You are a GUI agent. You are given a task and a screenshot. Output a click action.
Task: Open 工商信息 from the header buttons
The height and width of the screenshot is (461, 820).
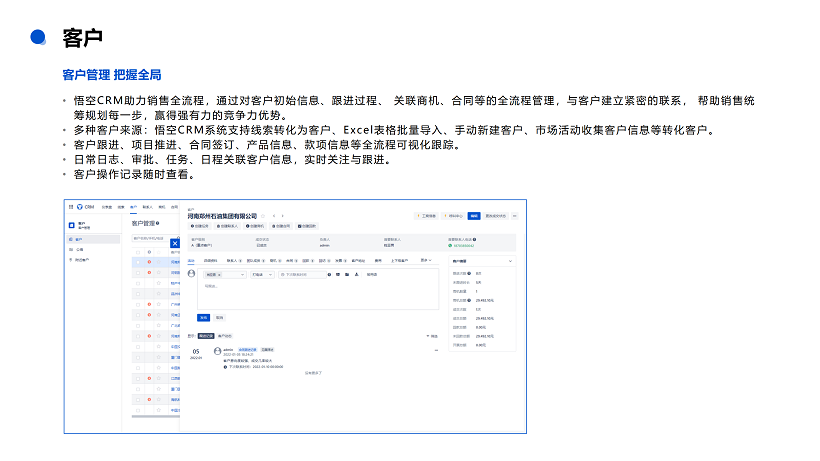426,216
